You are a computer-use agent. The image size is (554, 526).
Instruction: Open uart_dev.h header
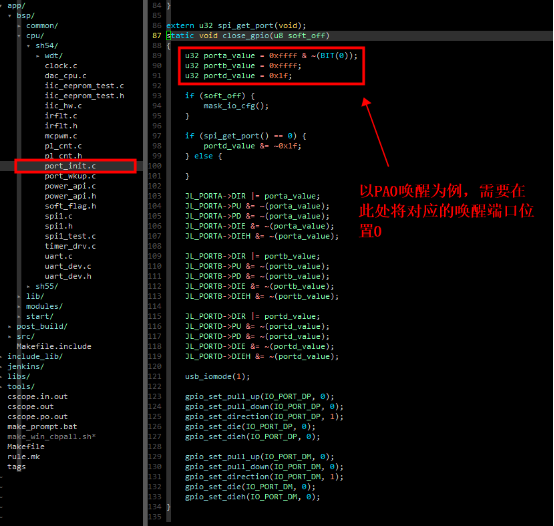pyautogui.click(x=68, y=276)
